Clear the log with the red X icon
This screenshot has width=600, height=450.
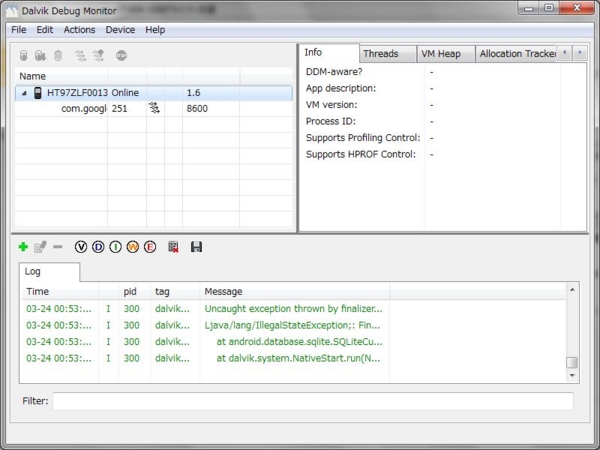(173, 247)
